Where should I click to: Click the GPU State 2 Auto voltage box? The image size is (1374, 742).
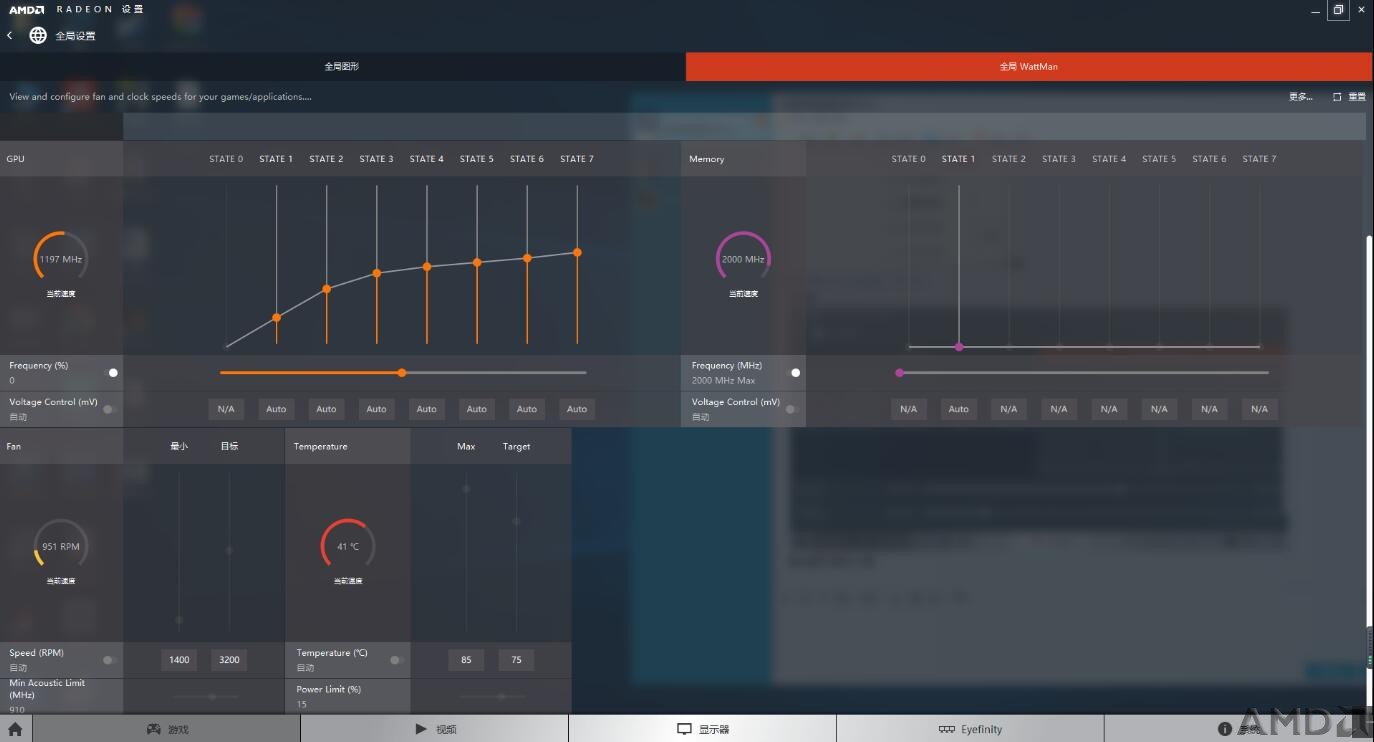pyautogui.click(x=326, y=409)
